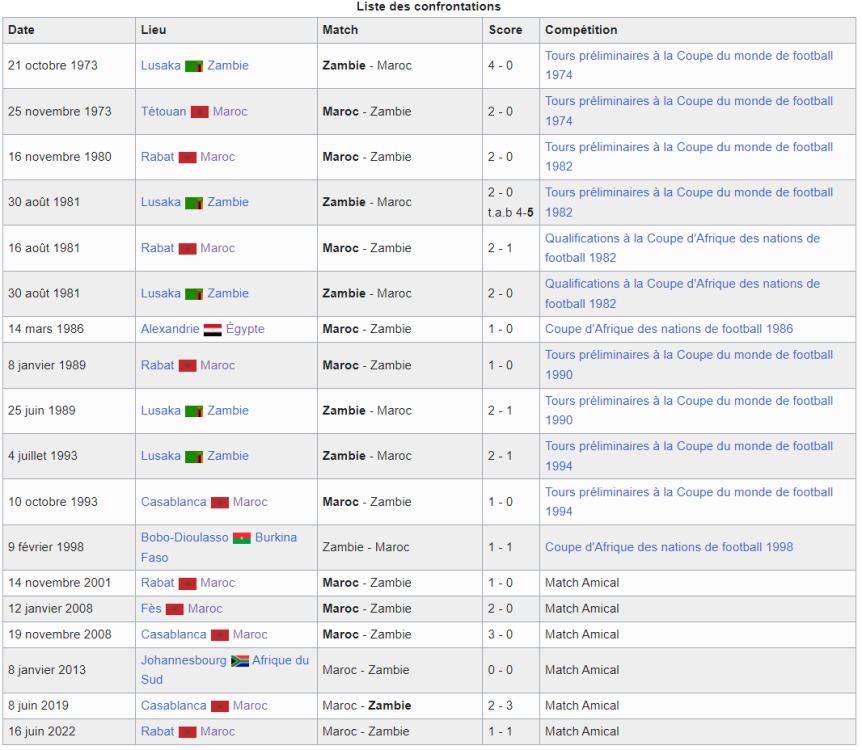Screen dimensions: 862x750
Task: Open Coupe d'Afrique des nations de football 1998
Action: click(668, 547)
